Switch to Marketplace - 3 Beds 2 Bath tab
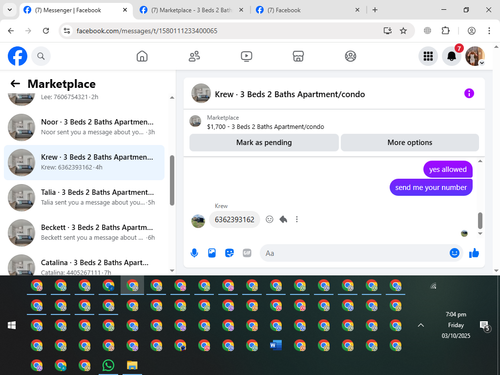The height and width of the screenshot is (375, 500). (191, 10)
